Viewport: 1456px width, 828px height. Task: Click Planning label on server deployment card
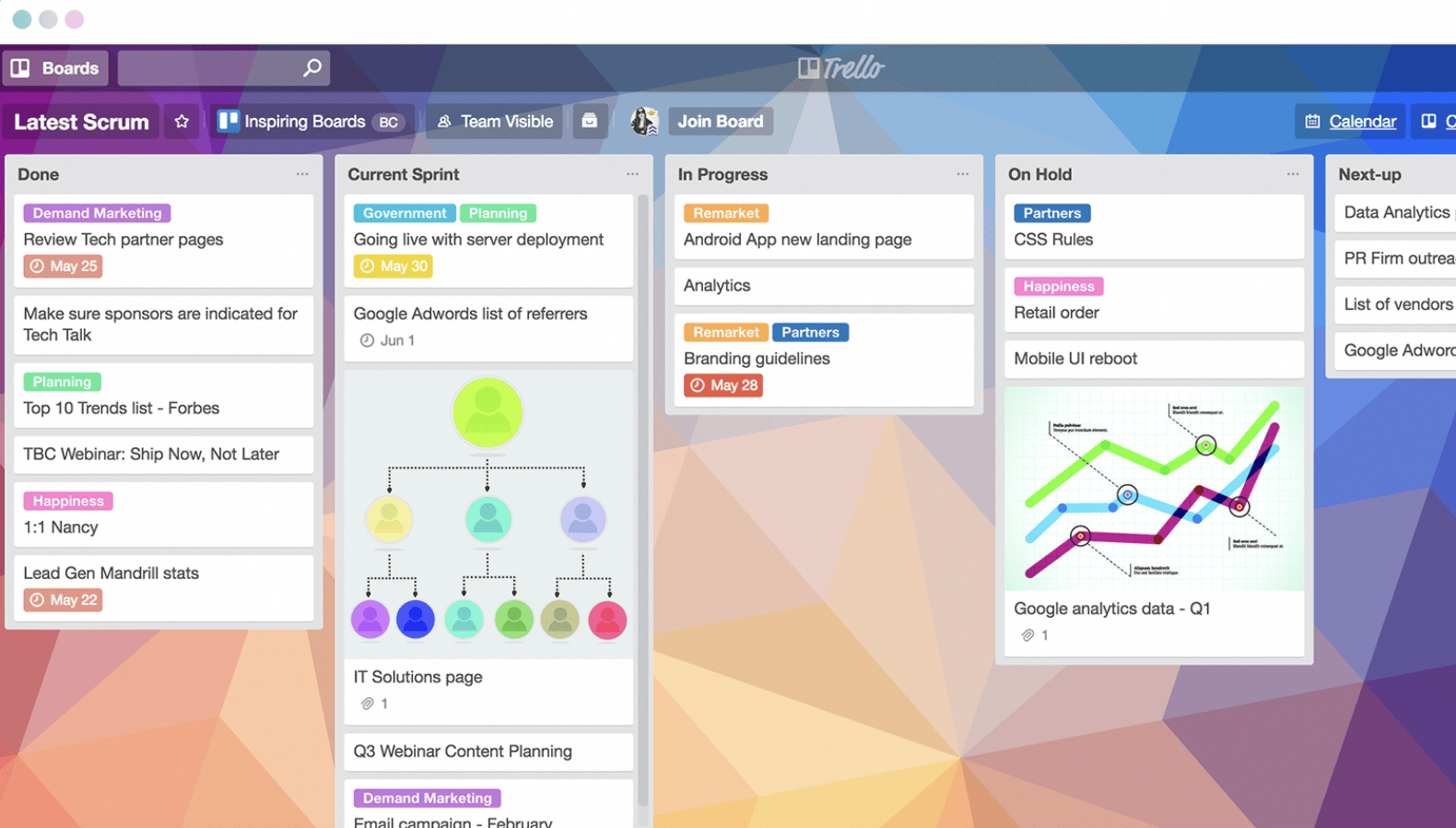(498, 213)
